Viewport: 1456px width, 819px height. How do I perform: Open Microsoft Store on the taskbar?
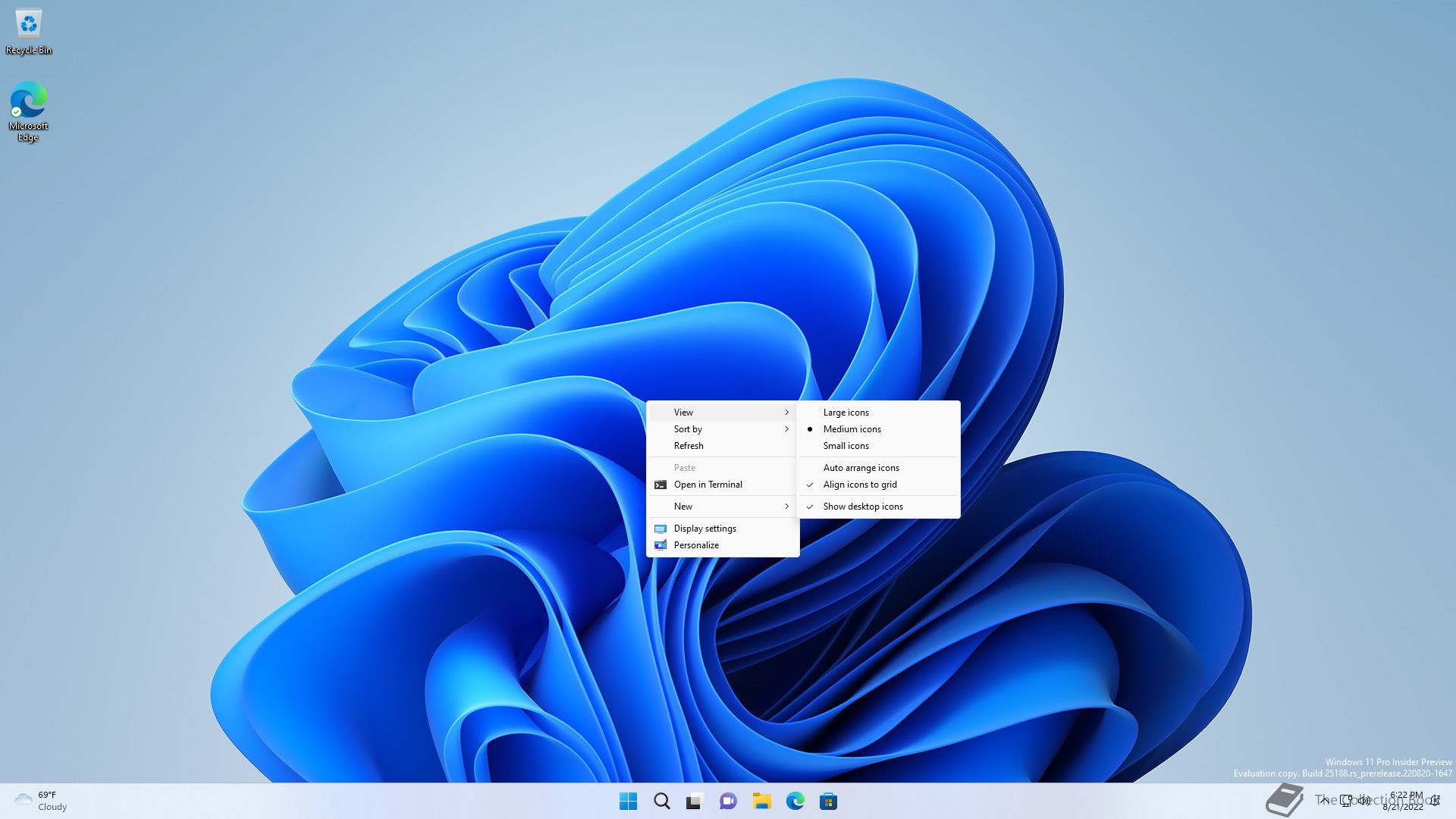(x=828, y=801)
